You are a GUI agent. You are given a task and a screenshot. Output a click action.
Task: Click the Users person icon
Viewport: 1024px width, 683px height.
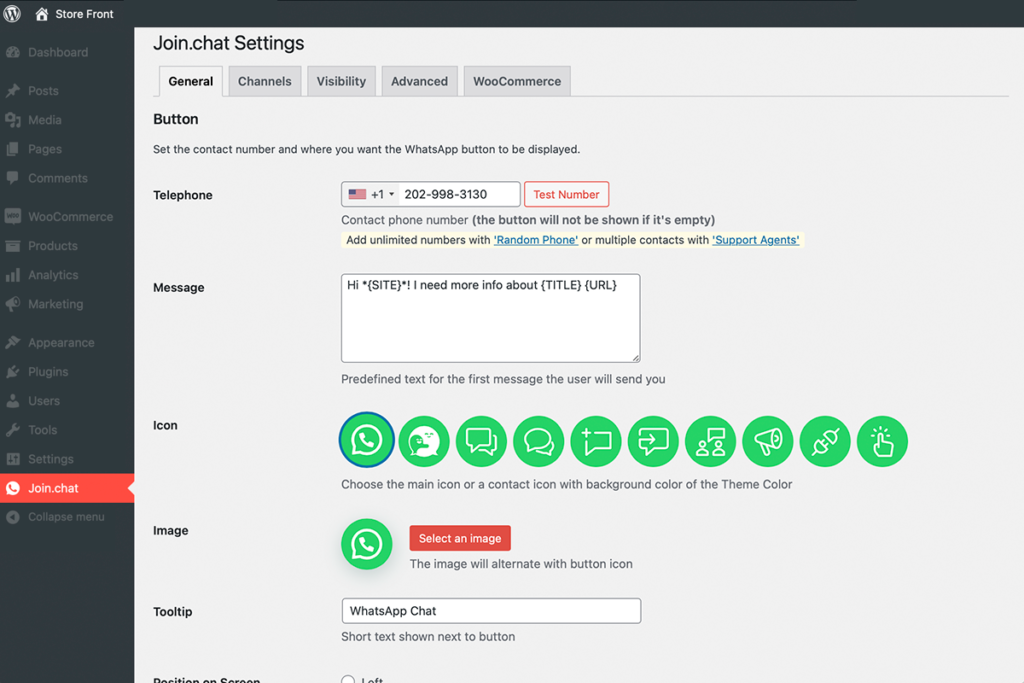[x=12, y=401]
